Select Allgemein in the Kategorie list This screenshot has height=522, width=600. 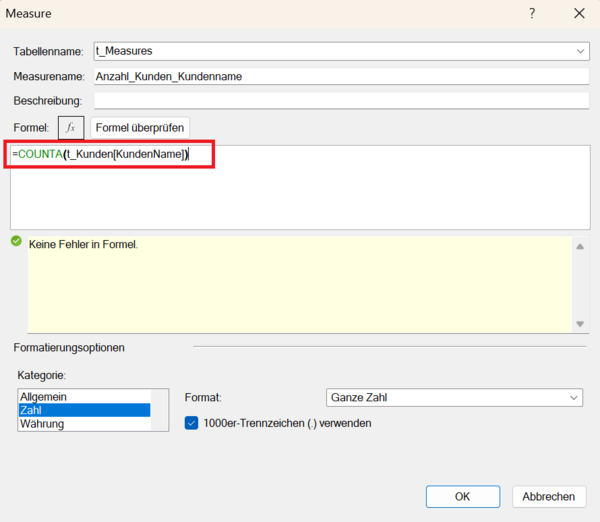[x=84, y=397]
